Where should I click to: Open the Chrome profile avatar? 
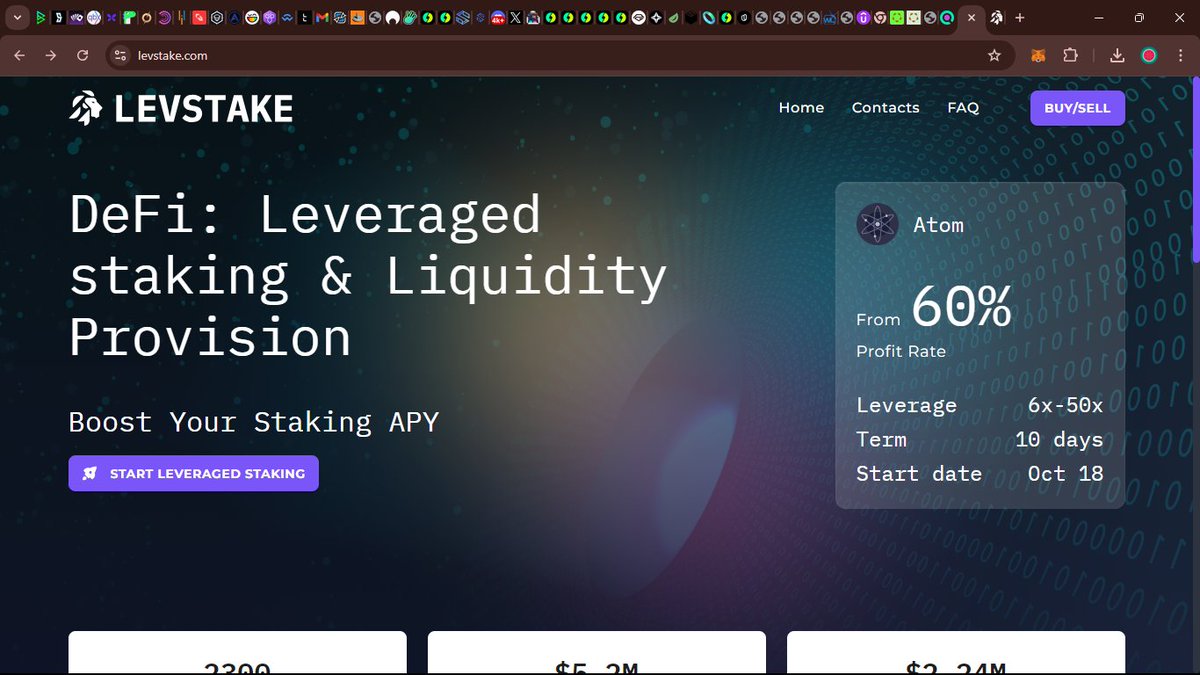[1149, 56]
